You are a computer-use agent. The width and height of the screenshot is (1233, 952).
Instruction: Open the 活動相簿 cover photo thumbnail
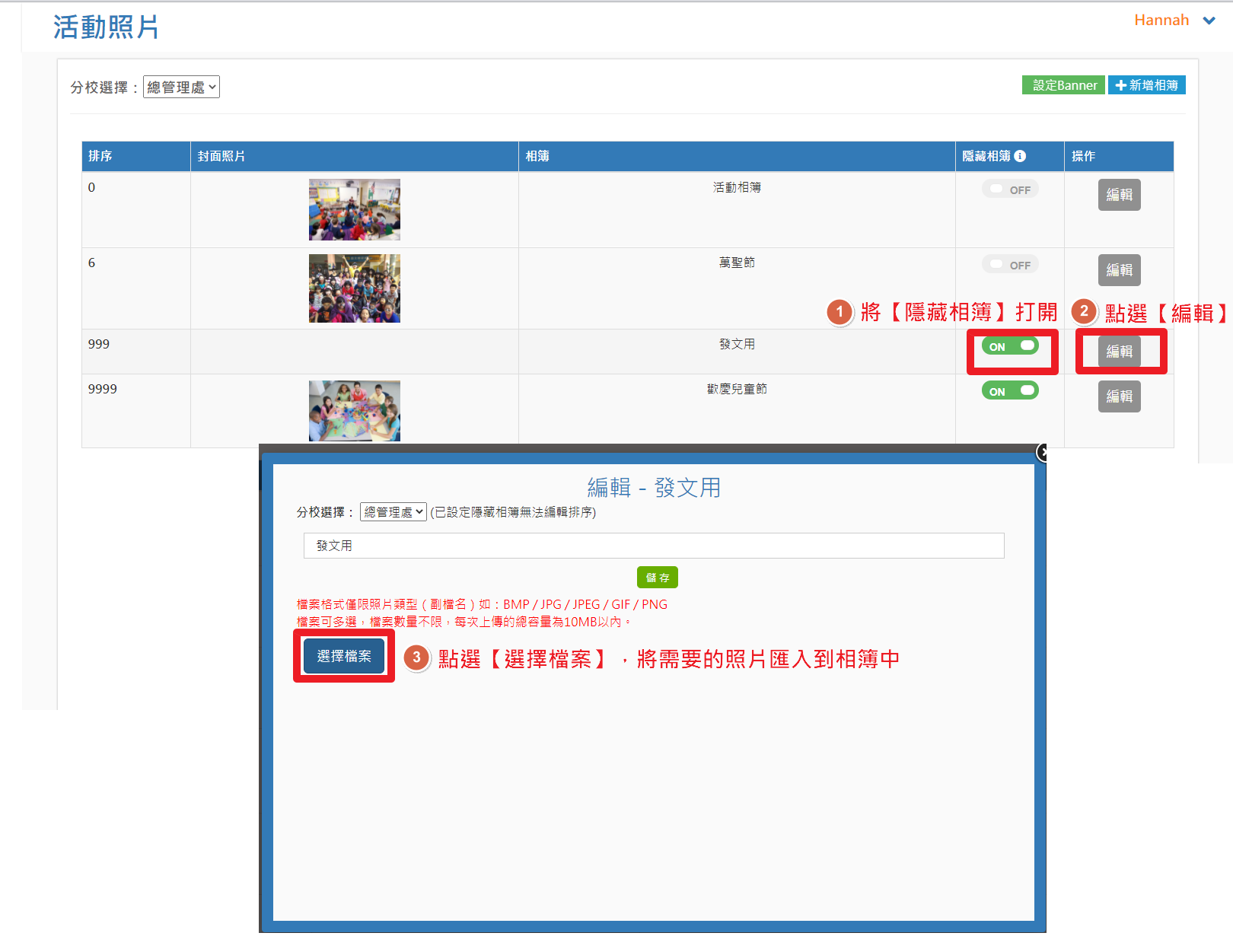coord(354,210)
